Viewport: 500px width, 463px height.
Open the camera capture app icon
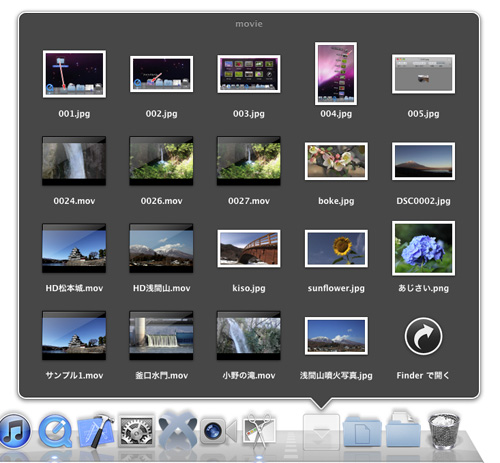218,430
